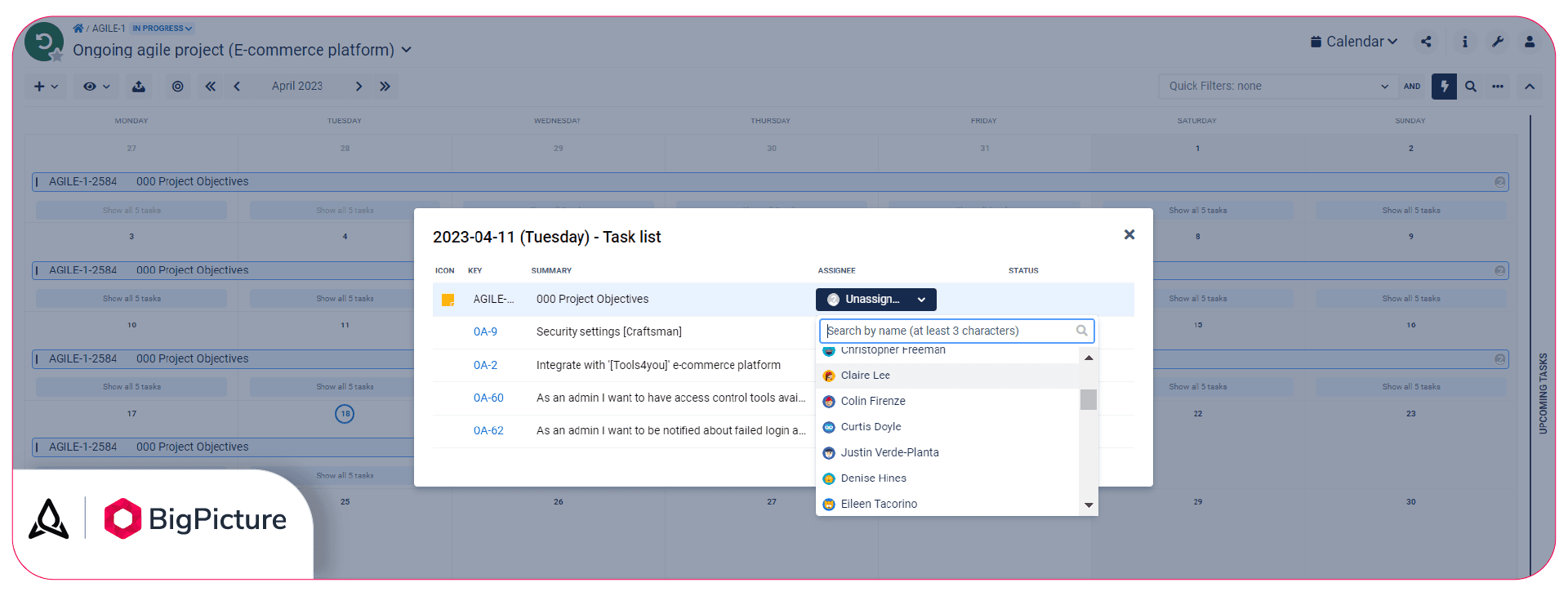Expand the IN PROGRESS status dropdown
1568x596 pixels.
coord(163,29)
